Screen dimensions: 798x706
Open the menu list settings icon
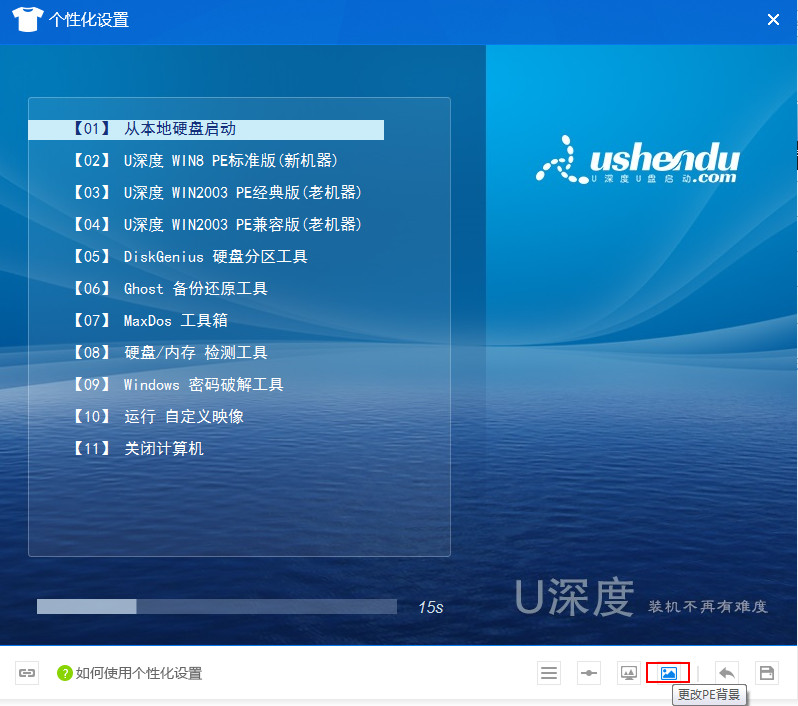pos(549,673)
